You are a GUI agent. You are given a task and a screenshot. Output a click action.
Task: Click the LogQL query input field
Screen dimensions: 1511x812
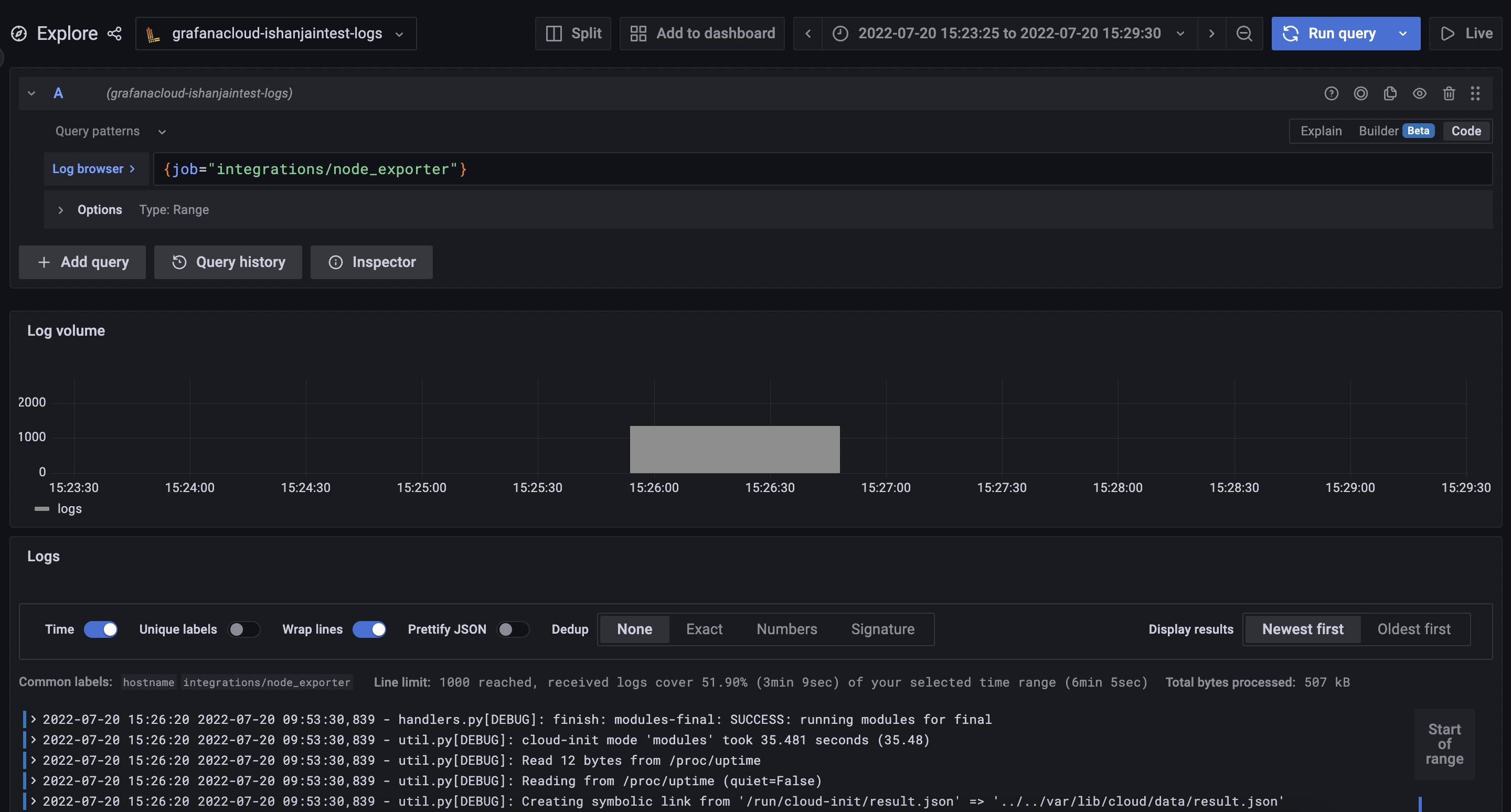click(821, 169)
